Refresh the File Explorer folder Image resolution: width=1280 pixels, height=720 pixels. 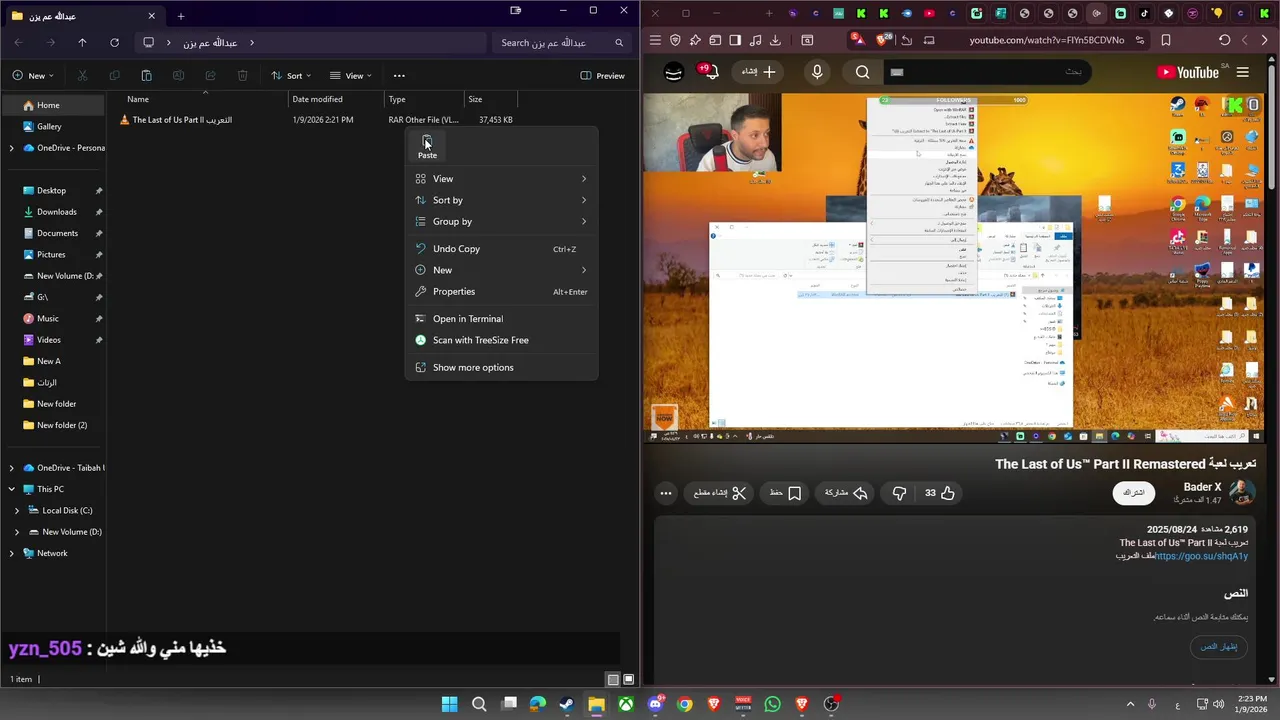pyautogui.click(x=114, y=43)
